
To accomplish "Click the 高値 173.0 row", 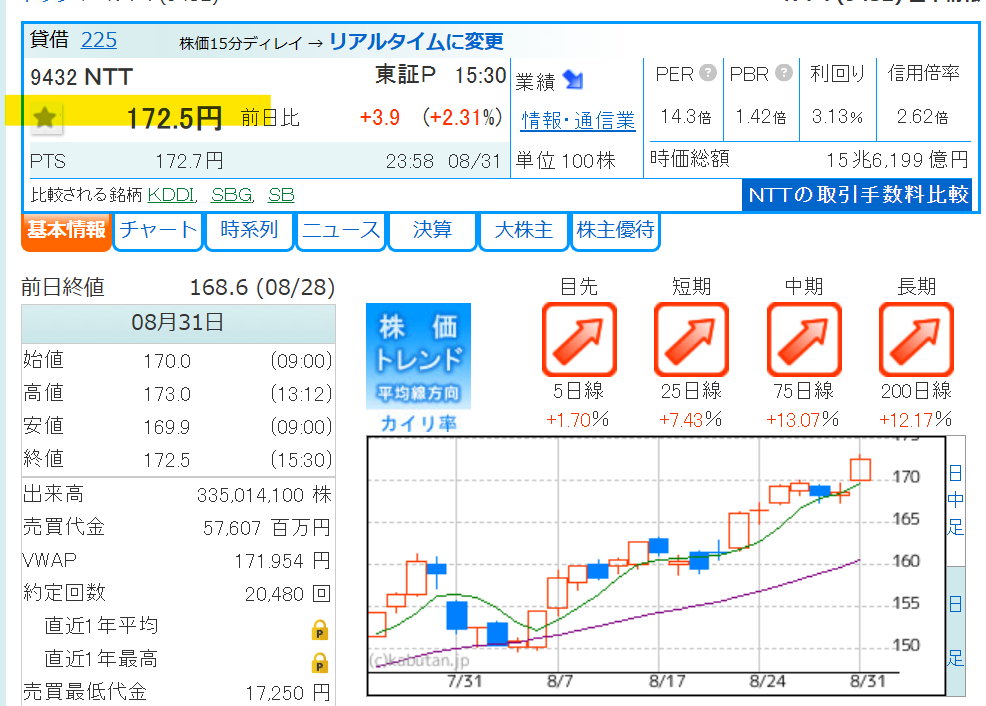I will click(178, 394).
